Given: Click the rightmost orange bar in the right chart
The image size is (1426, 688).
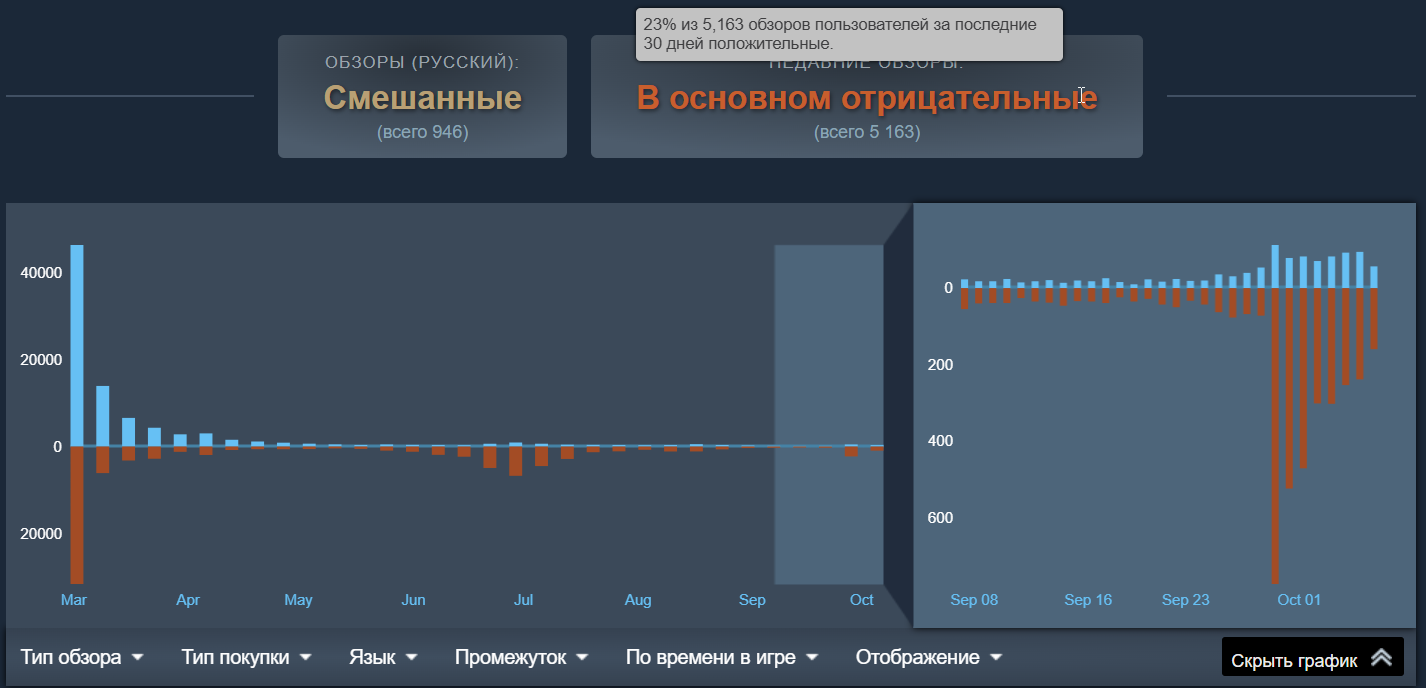Looking at the screenshot, I should (x=1374, y=318).
